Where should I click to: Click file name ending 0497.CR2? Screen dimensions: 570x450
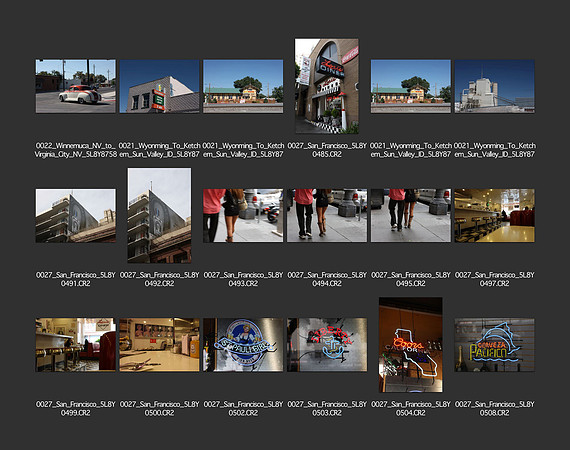494,279
